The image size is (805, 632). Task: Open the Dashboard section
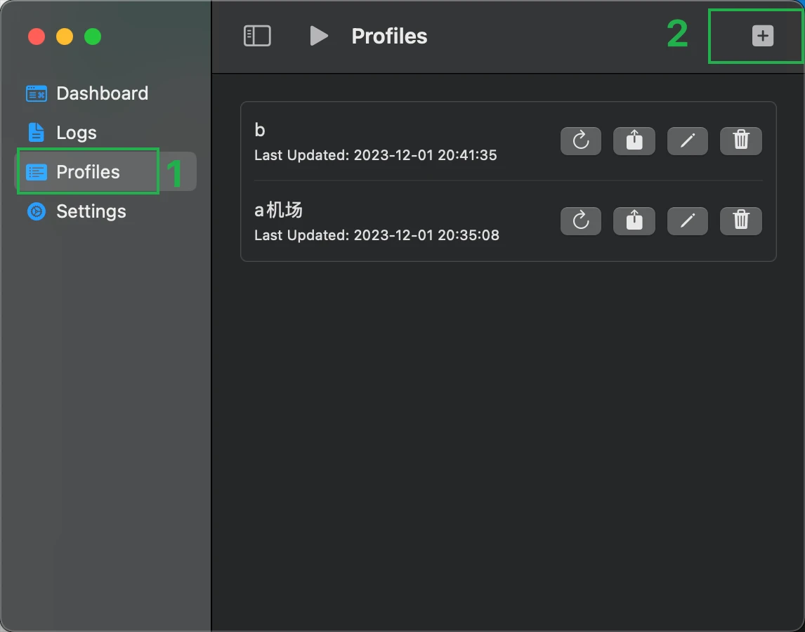[x=101, y=94]
